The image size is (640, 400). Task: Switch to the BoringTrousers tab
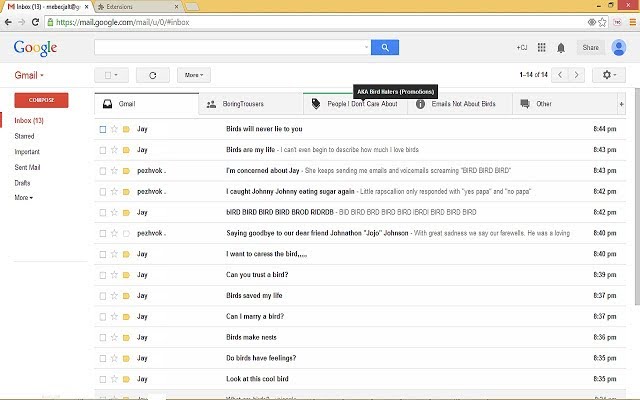(x=252, y=104)
